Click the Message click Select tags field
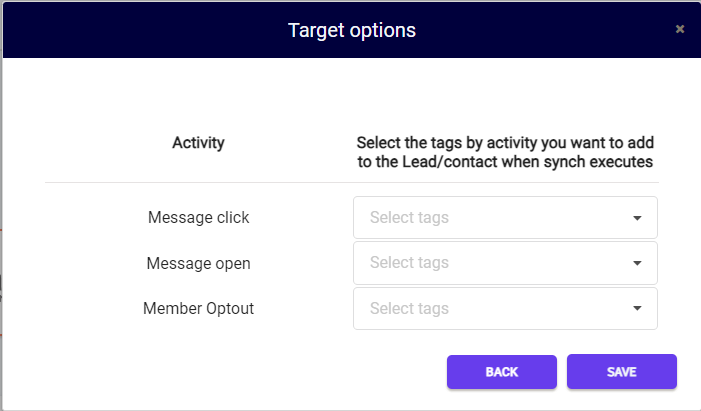This screenshot has height=411, width=701. click(505, 217)
